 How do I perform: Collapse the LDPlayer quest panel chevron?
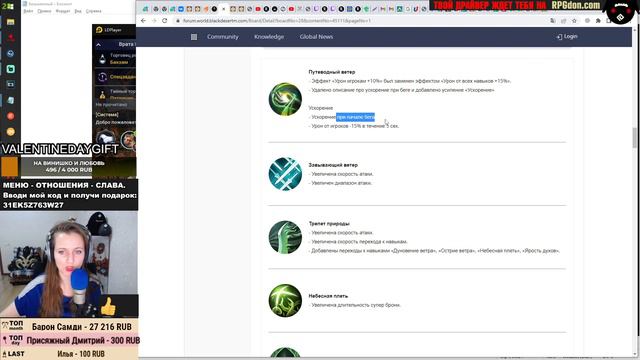pyautogui.click(x=98, y=44)
